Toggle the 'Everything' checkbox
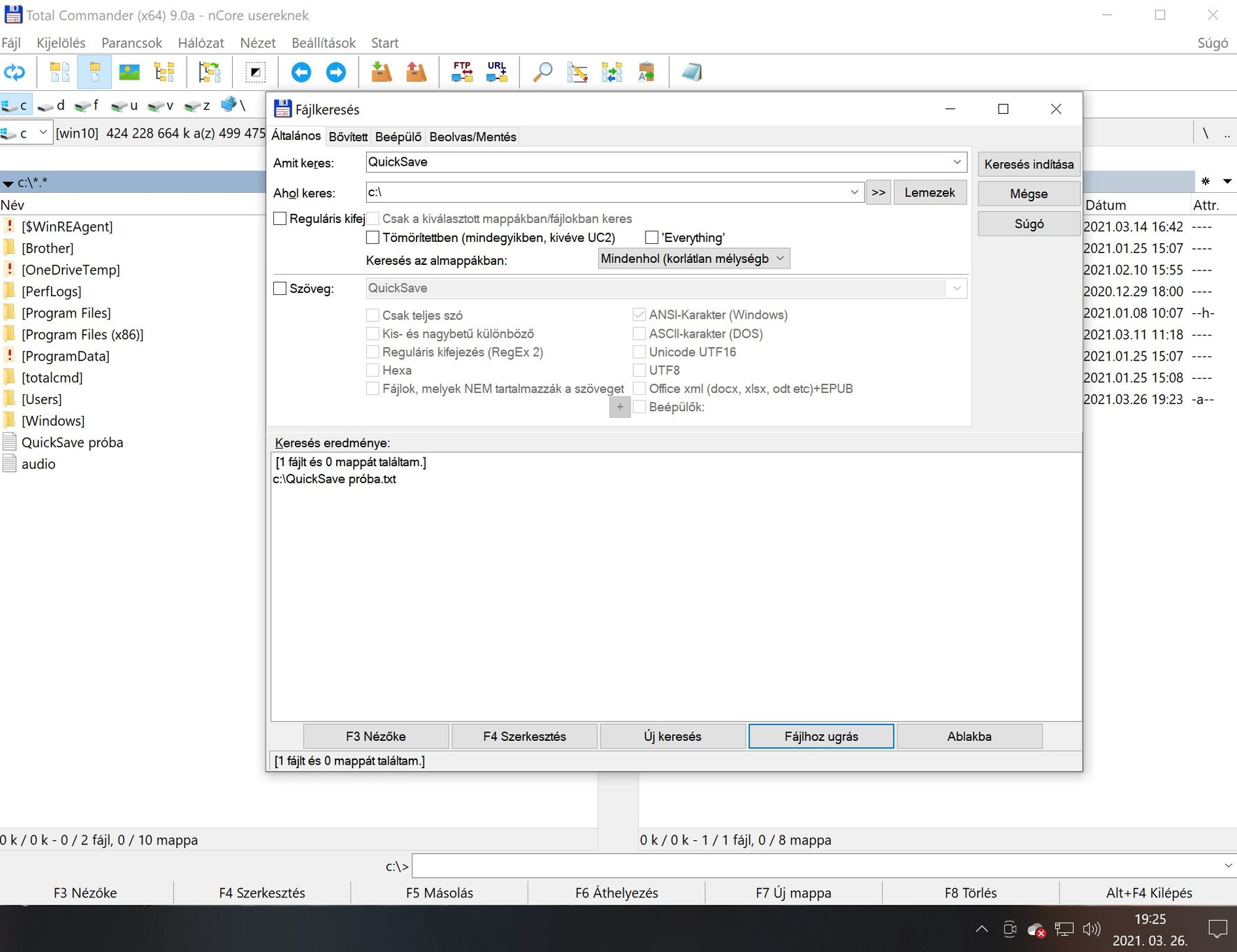This screenshot has width=1237, height=952. [x=652, y=238]
